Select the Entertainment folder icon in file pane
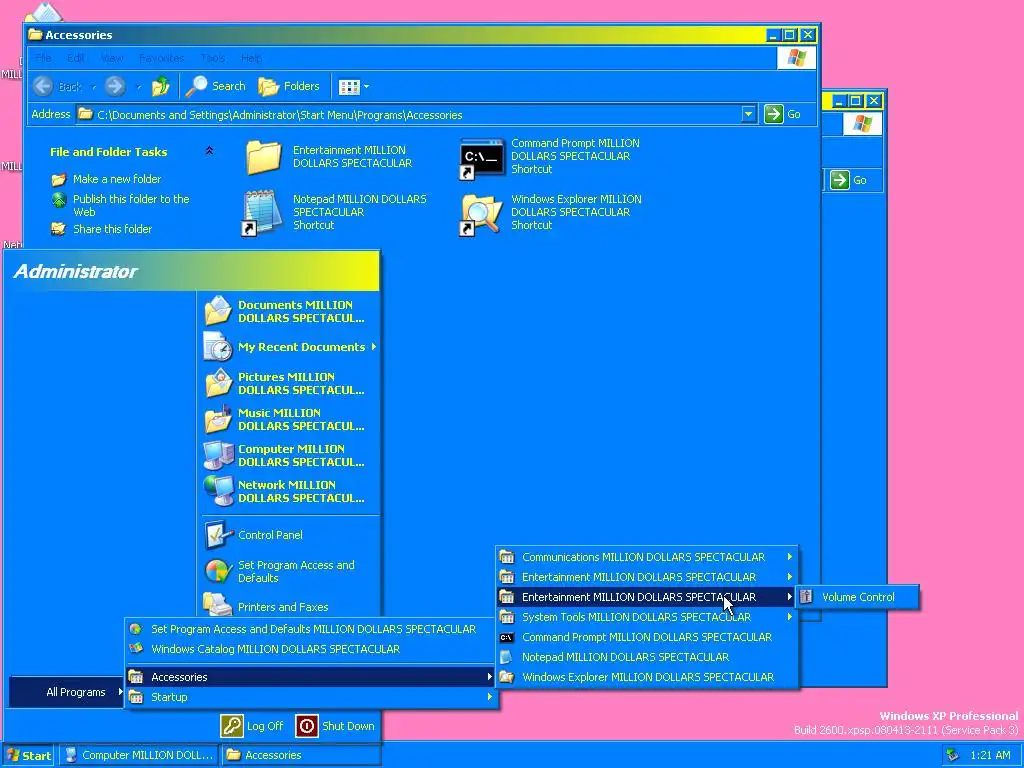Image resolution: width=1024 pixels, height=768 pixels. [x=264, y=157]
